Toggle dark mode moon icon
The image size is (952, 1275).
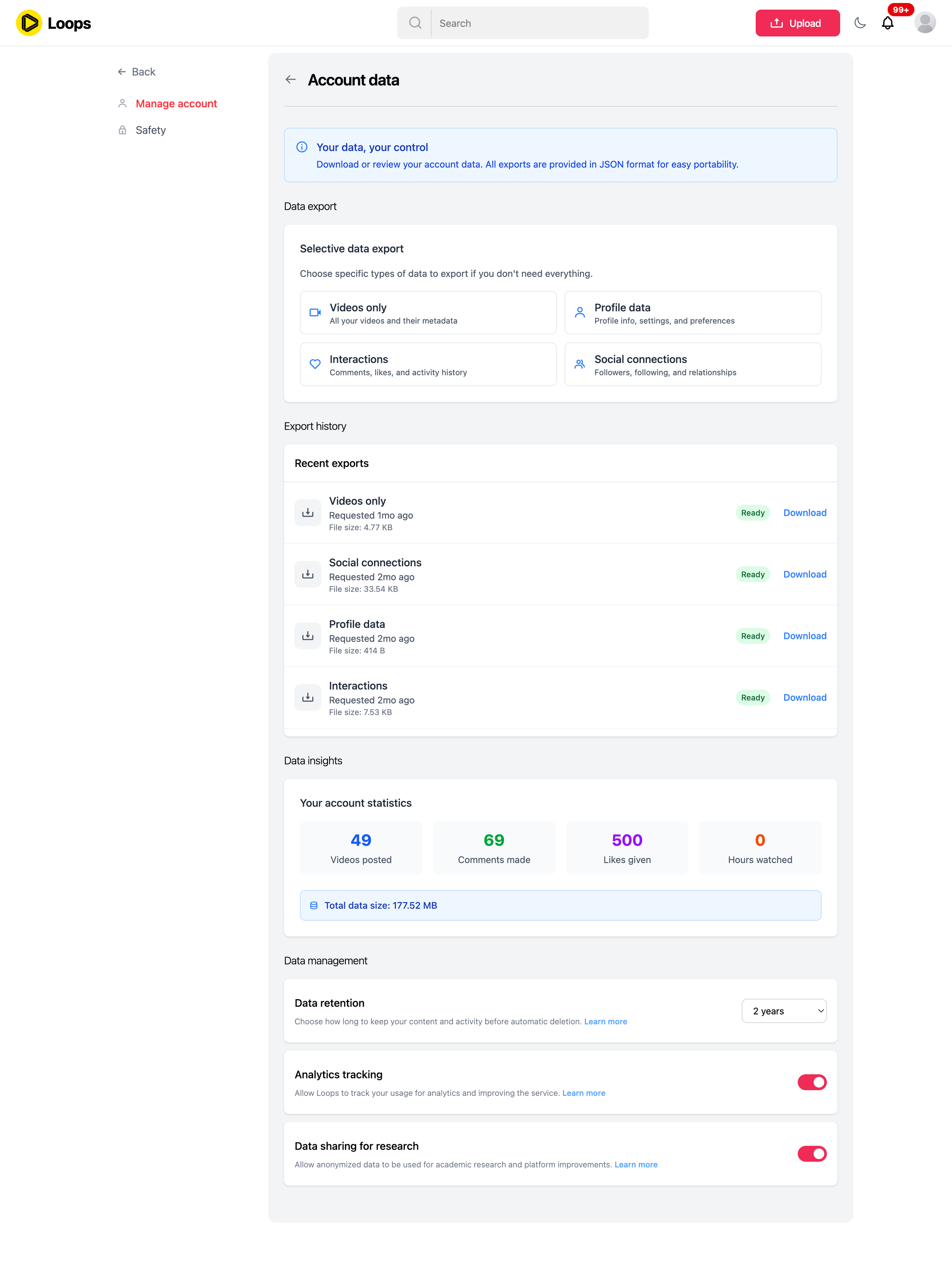click(859, 23)
